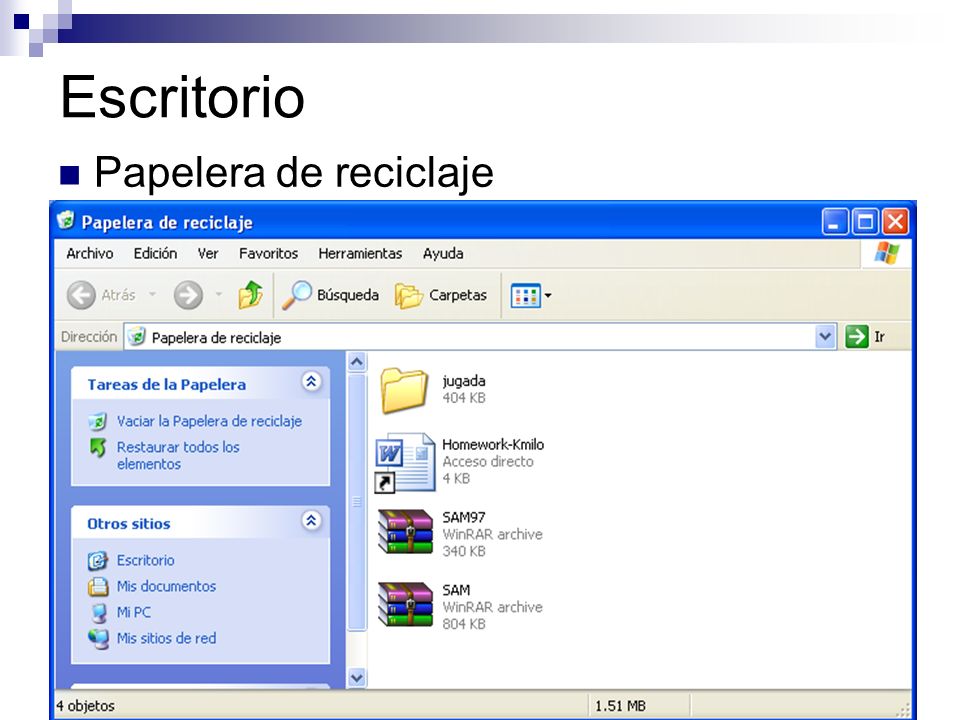
Task: Open the Archivo menu
Action: 90,253
